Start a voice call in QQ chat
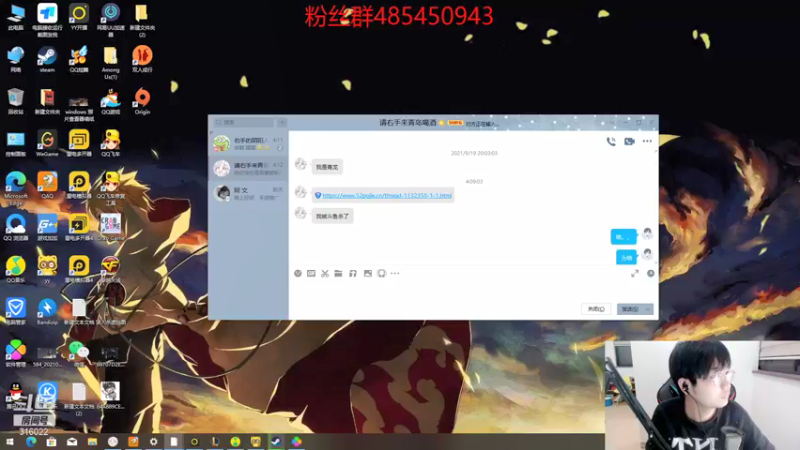This screenshot has height=450, width=800. (611, 142)
